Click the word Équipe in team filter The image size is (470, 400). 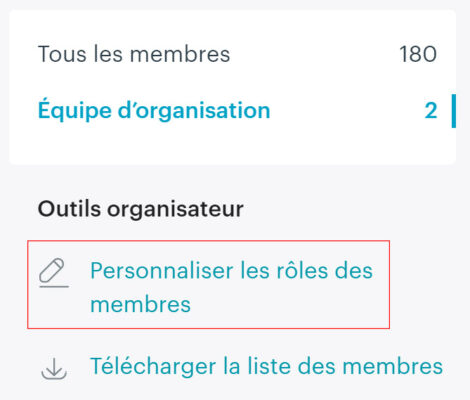point(74,110)
